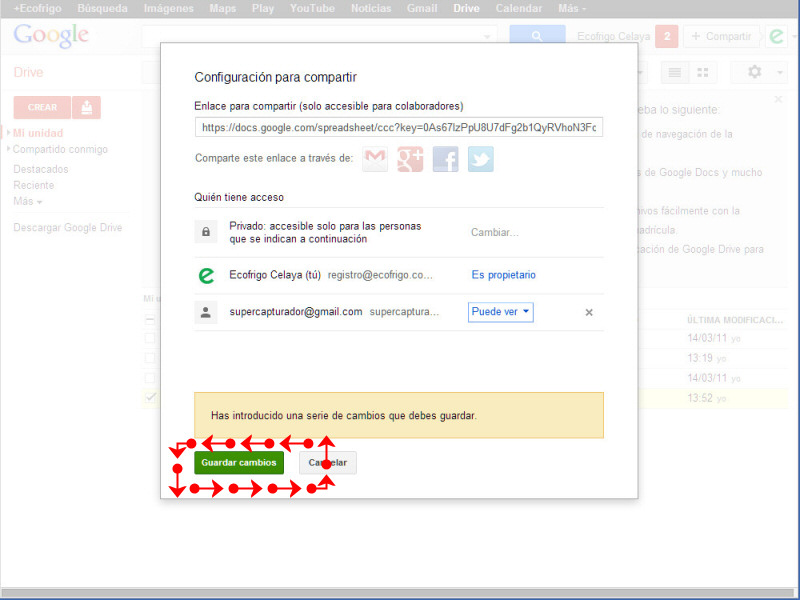Open Play in the top bar
Screen dimensions: 800x600
263,9
